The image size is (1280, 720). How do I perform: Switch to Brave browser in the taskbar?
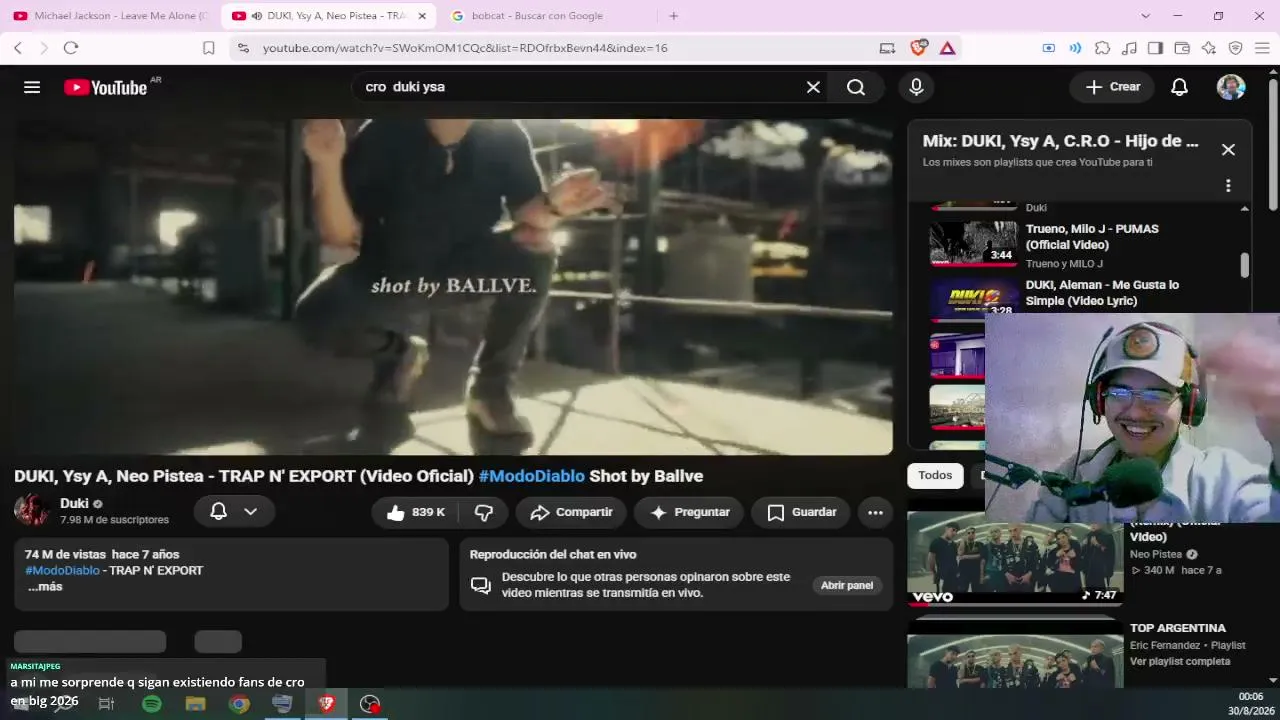pos(326,704)
